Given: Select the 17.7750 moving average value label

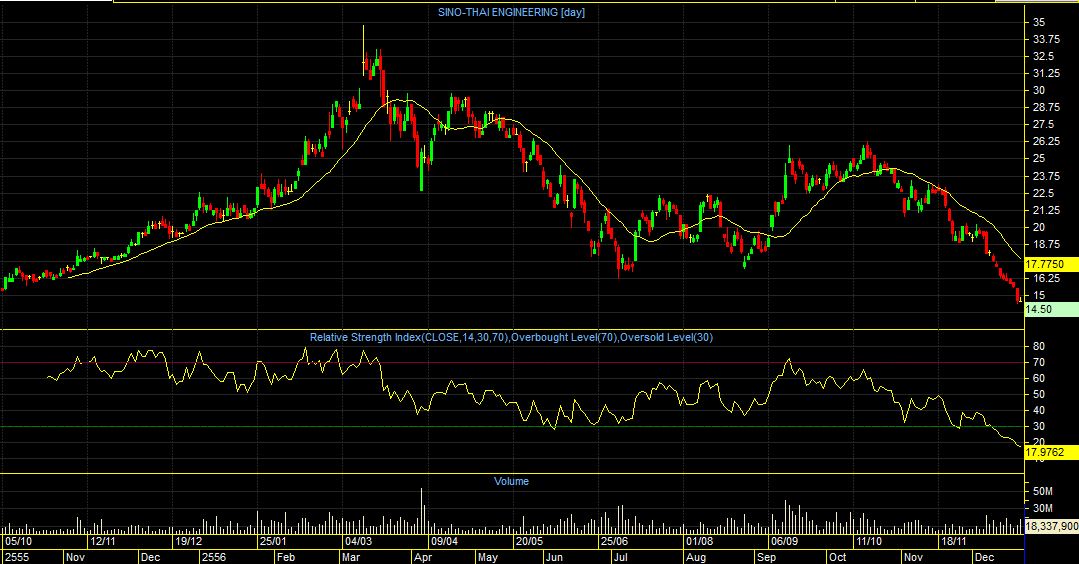Looking at the screenshot, I should click(x=1051, y=264).
